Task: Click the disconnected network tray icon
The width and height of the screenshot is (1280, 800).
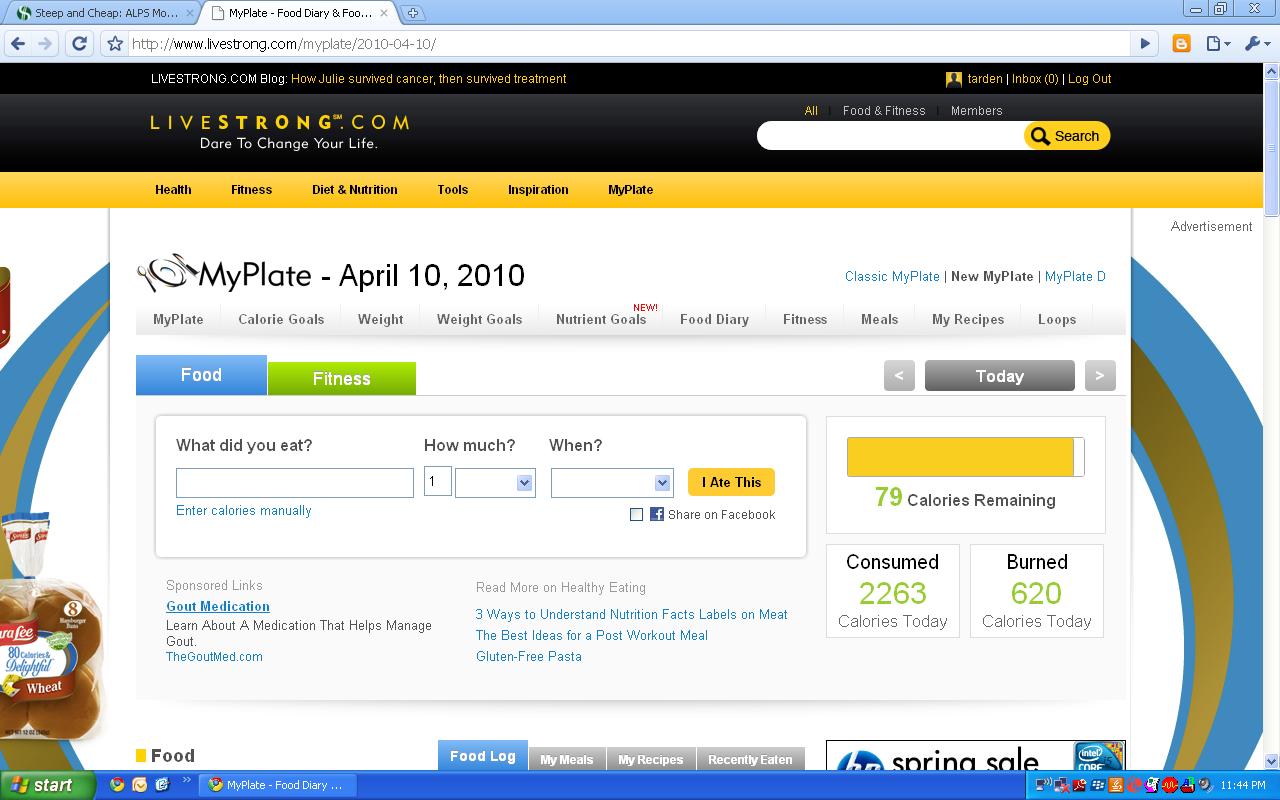Action: (1061, 785)
